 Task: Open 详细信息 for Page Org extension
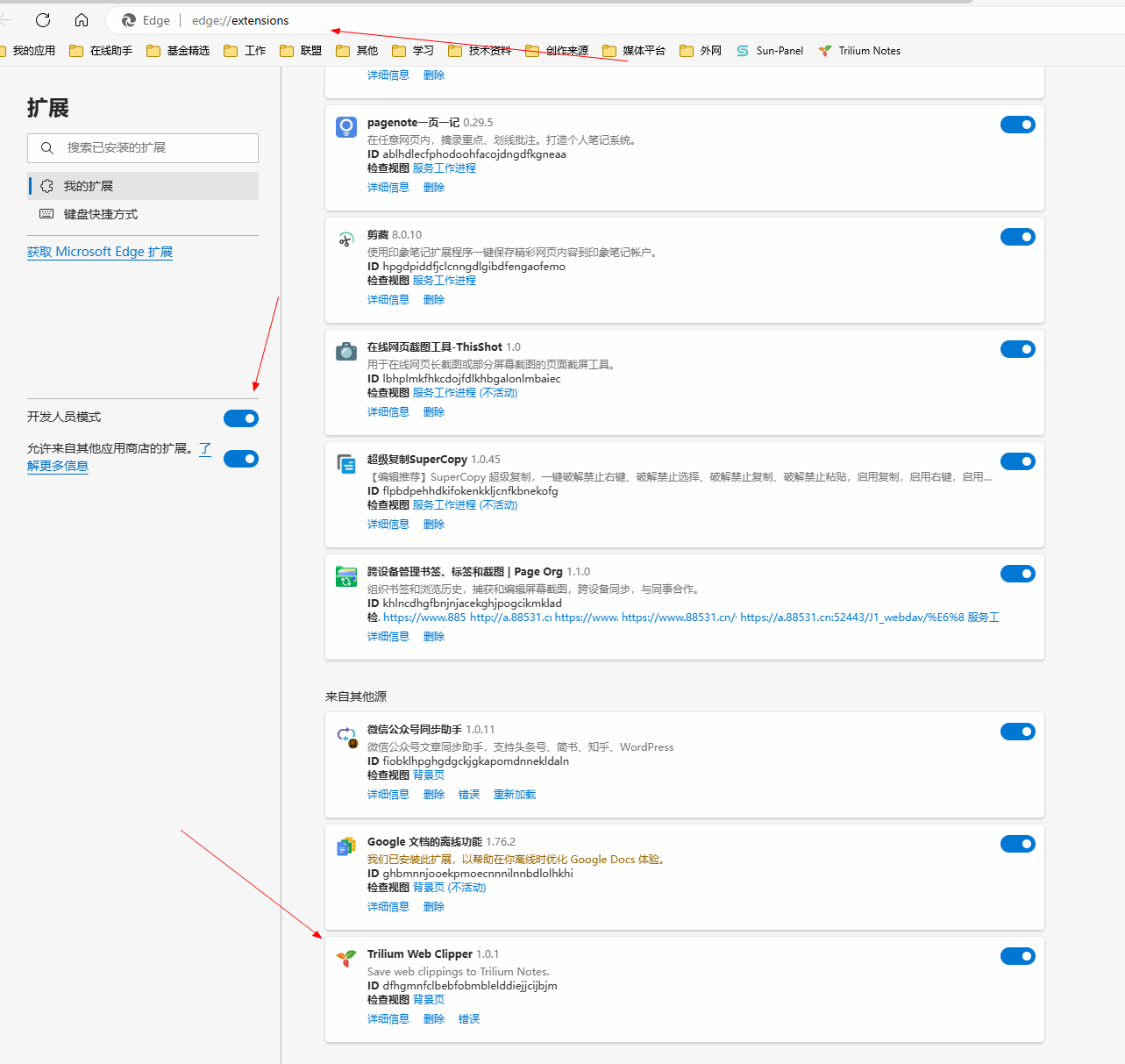[x=388, y=637]
